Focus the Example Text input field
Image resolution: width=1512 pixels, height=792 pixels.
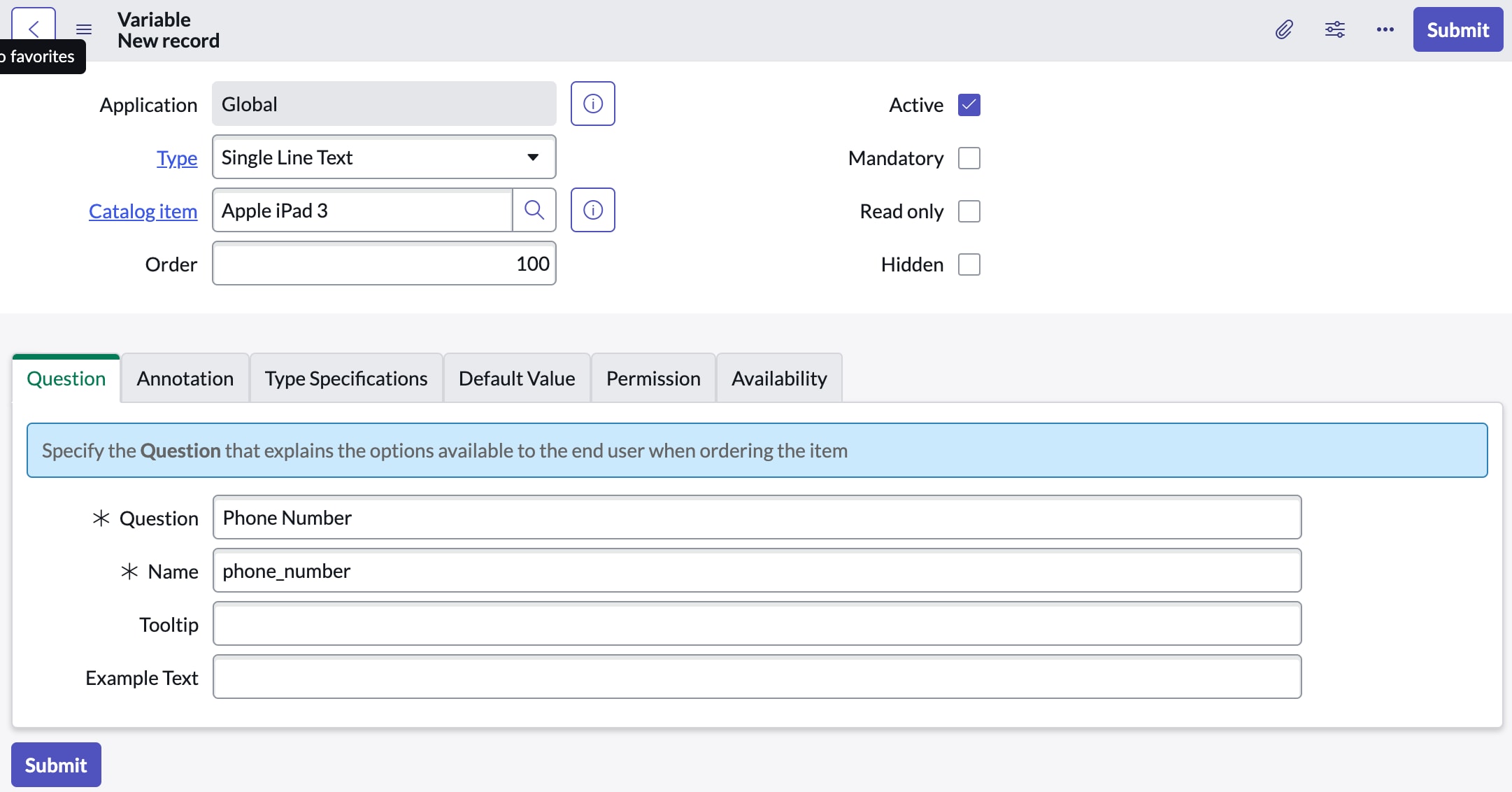[x=757, y=677]
